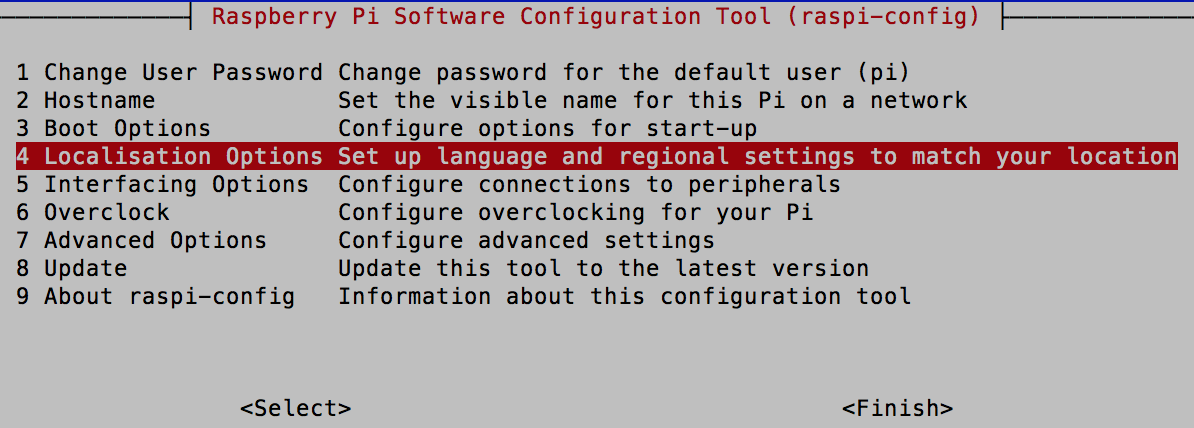Click the raspi-config window title text
Viewport: 1194px width, 428px height.
596,16
